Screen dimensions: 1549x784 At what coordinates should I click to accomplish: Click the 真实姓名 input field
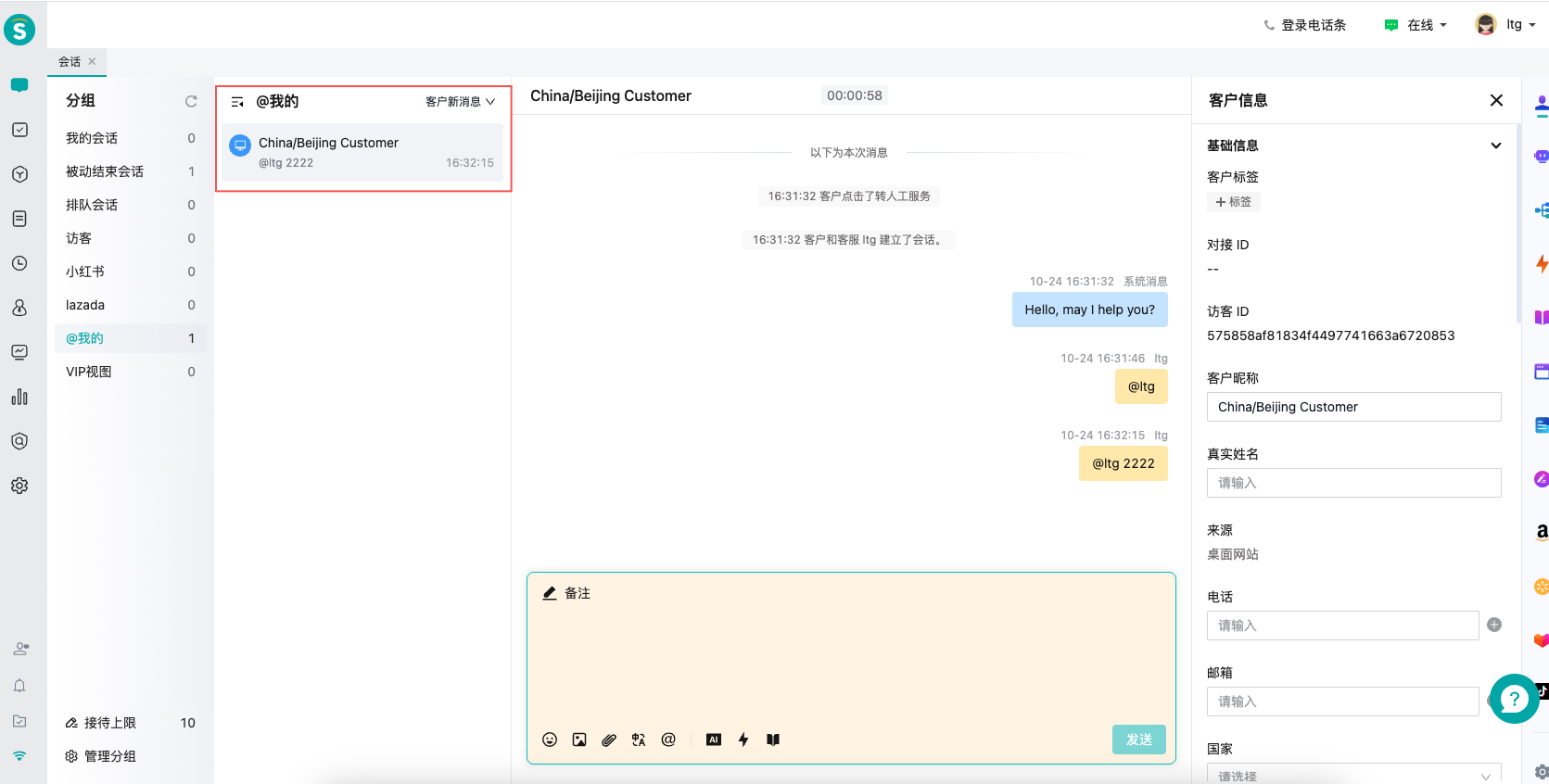click(x=1353, y=483)
